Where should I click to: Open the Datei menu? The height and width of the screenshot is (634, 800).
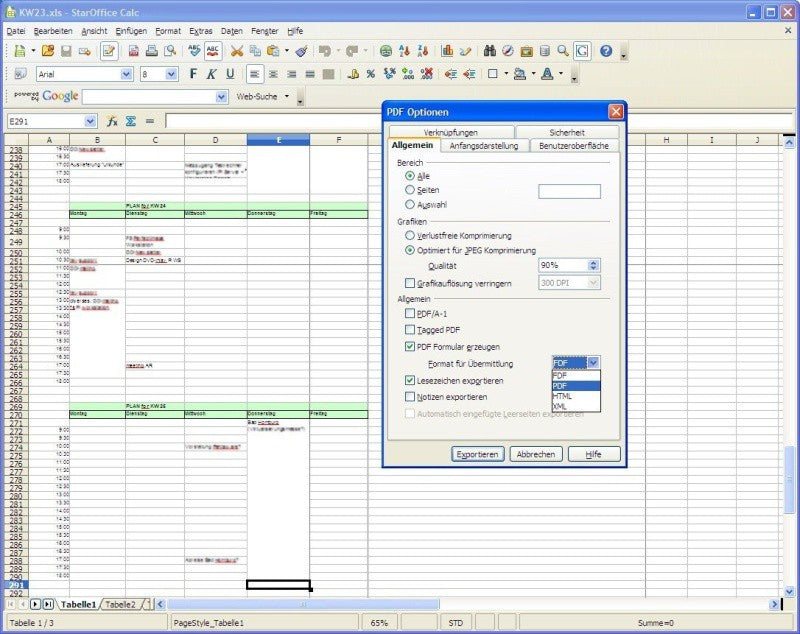[16, 31]
